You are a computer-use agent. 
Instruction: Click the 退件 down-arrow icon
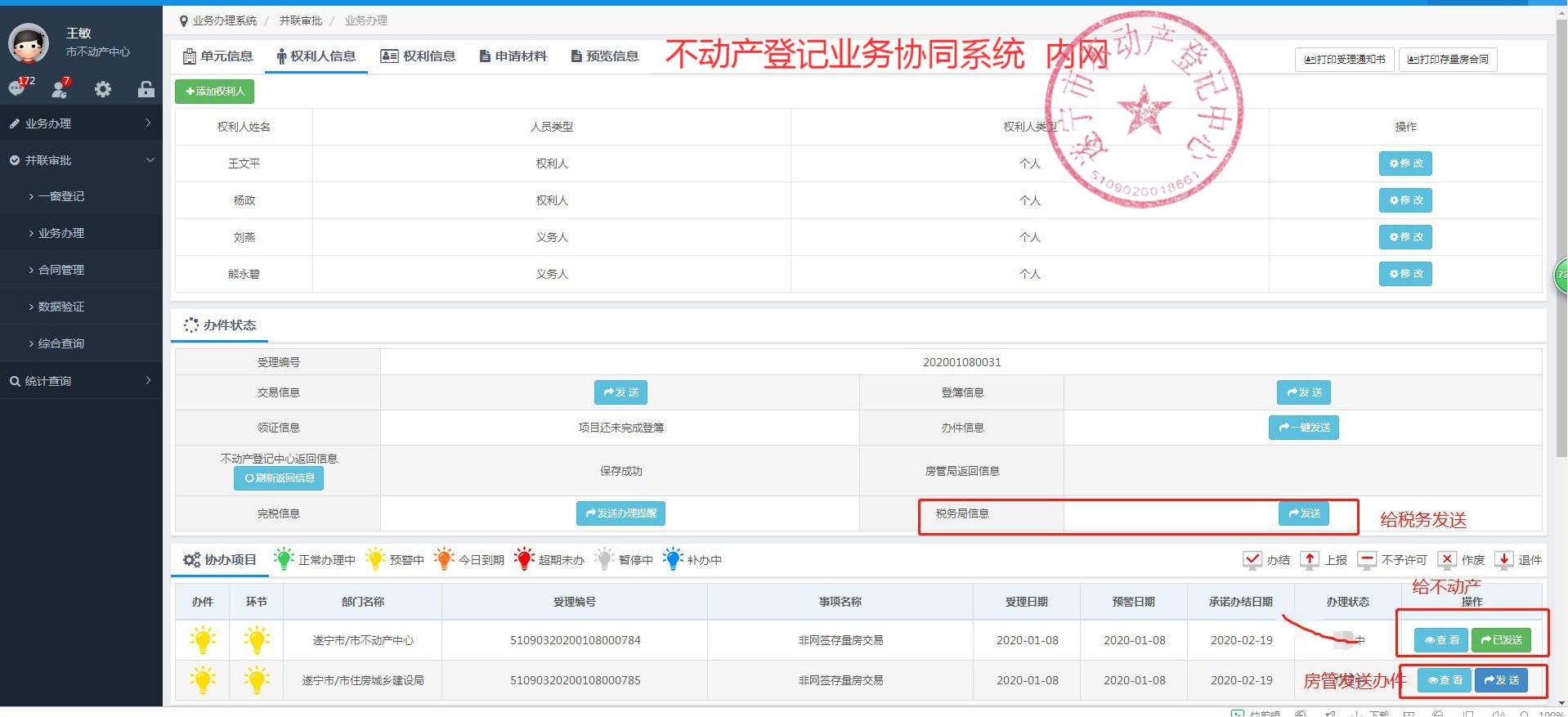pyautogui.click(x=1503, y=560)
